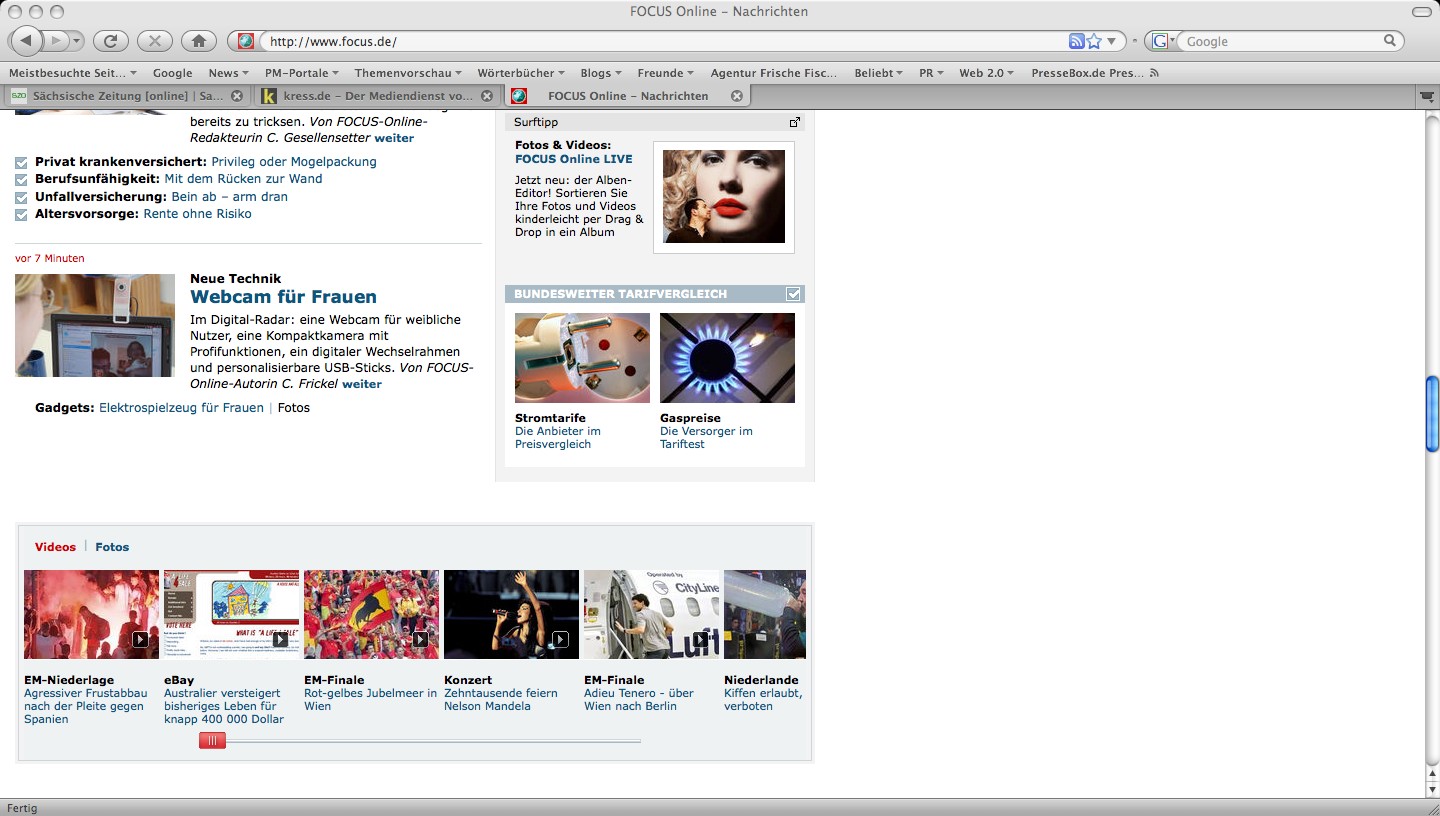
Task: Click the red-lips Fotos & Videos image
Action: click(724, 196)
